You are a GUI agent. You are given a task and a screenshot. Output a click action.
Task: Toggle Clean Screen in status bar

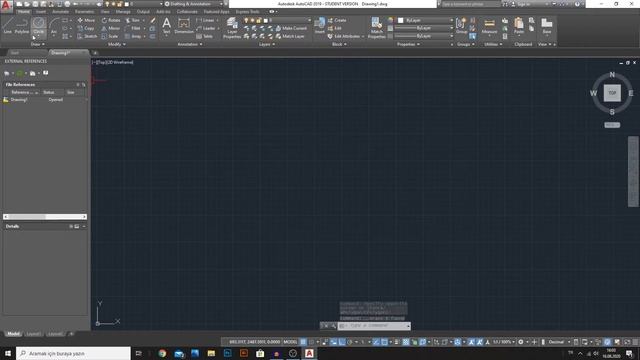point(627,342)
